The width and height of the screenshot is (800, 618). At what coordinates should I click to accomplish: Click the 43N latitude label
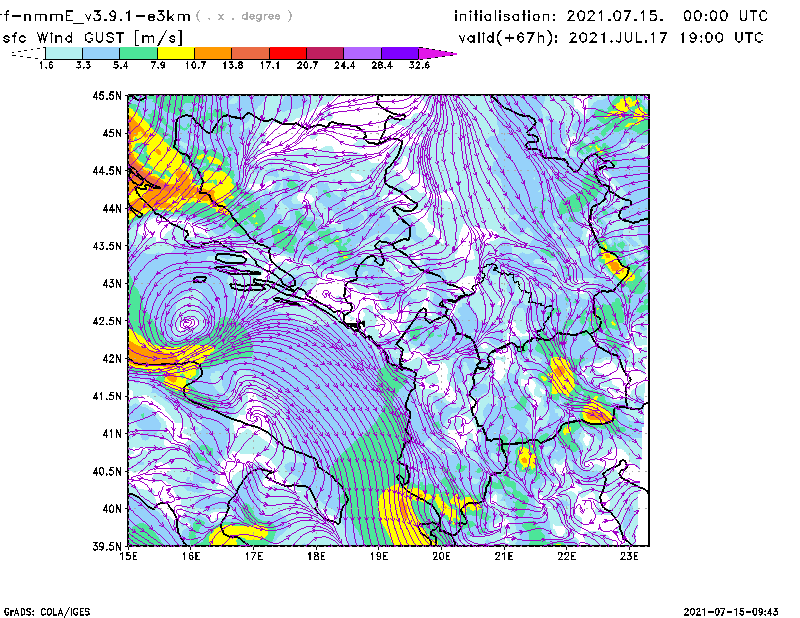pyautogui.click(x=112, y=283)
